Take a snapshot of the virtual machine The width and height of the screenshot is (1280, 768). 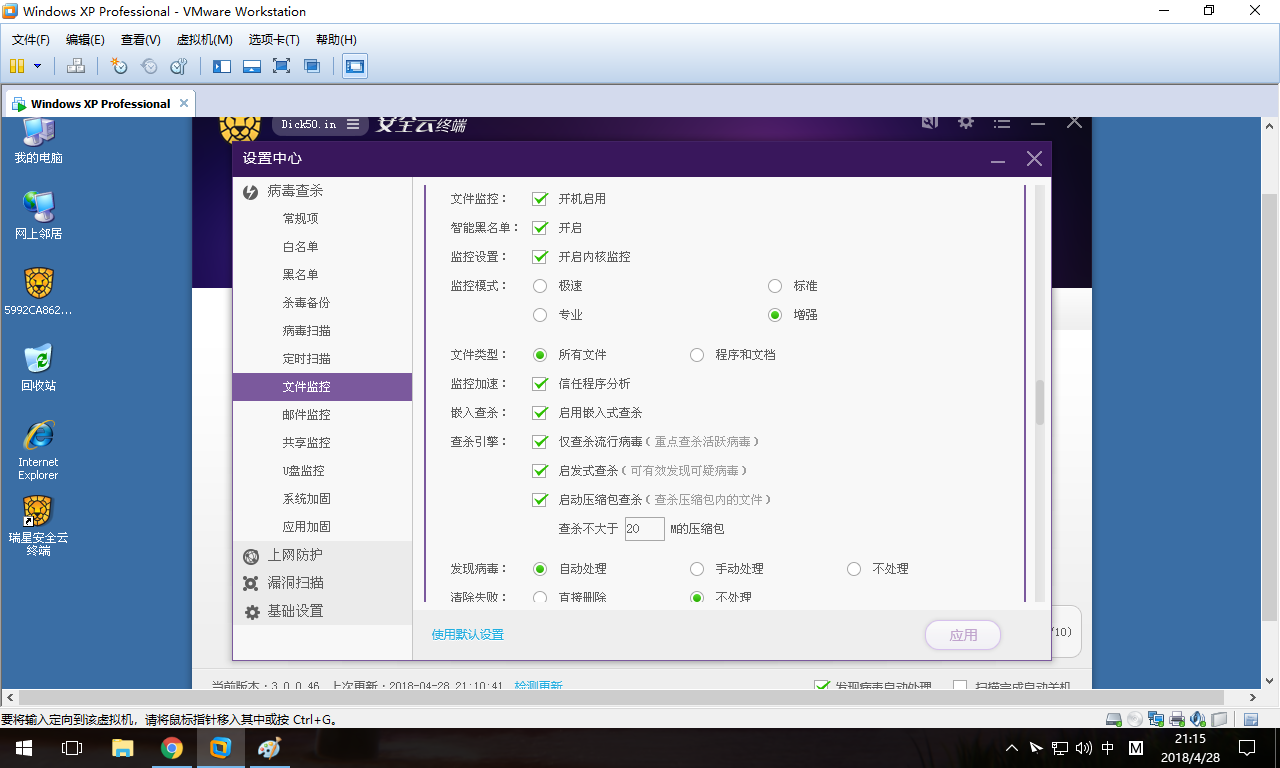(119, 66)
